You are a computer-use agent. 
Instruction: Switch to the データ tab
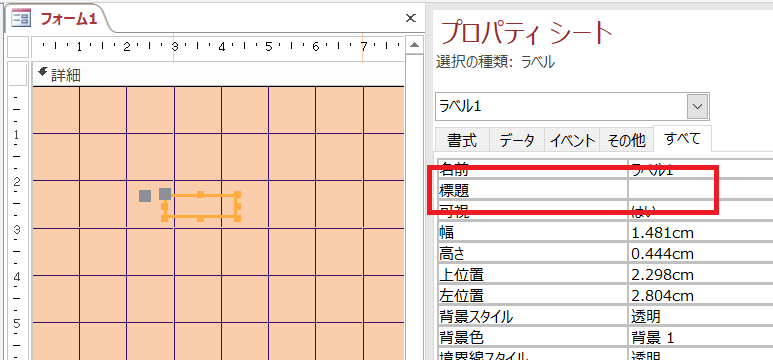(517, 141)
